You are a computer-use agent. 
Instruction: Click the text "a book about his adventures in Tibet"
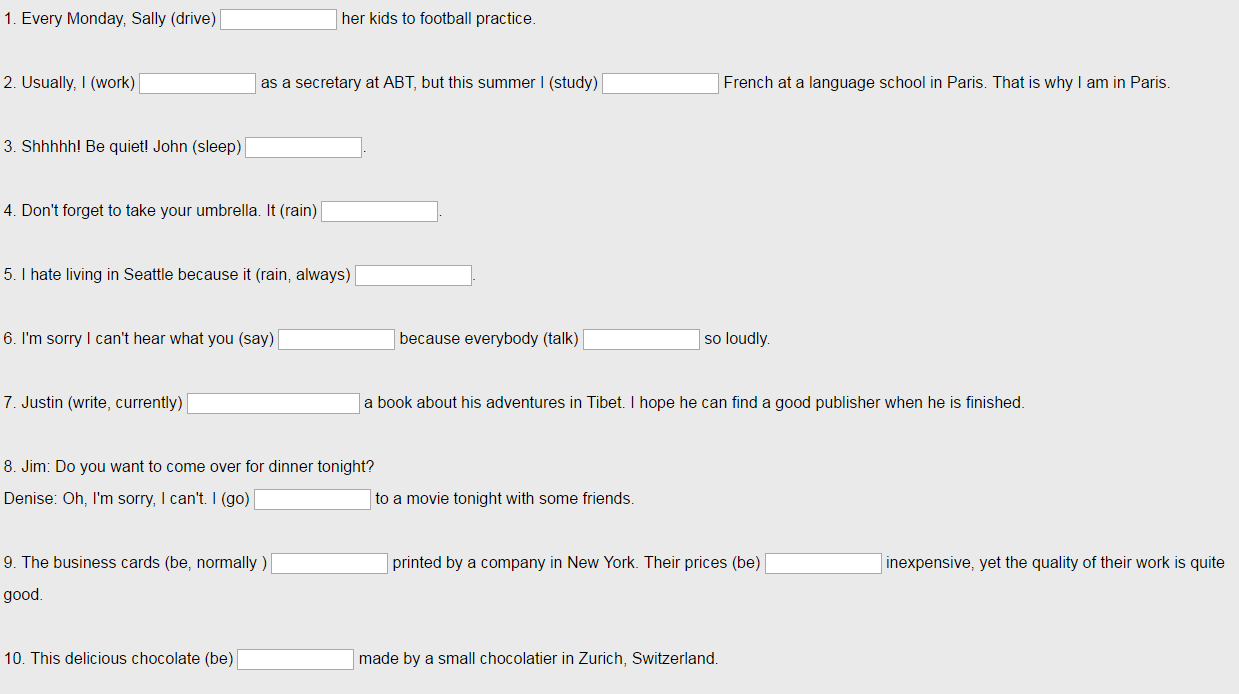pos(494,403)
